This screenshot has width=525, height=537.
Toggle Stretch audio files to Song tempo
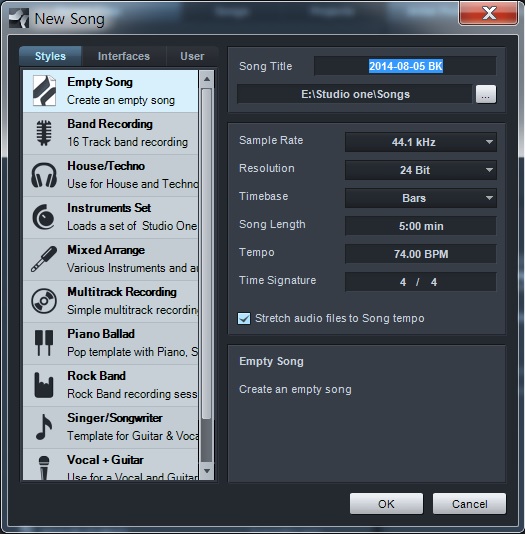pyautogui.click(x=244, y=319)
